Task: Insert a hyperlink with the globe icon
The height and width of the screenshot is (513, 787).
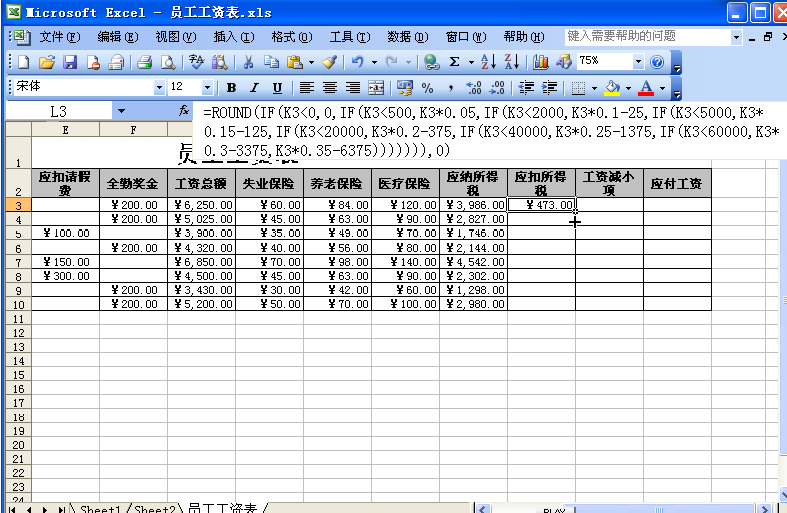Action: (431, 62)
